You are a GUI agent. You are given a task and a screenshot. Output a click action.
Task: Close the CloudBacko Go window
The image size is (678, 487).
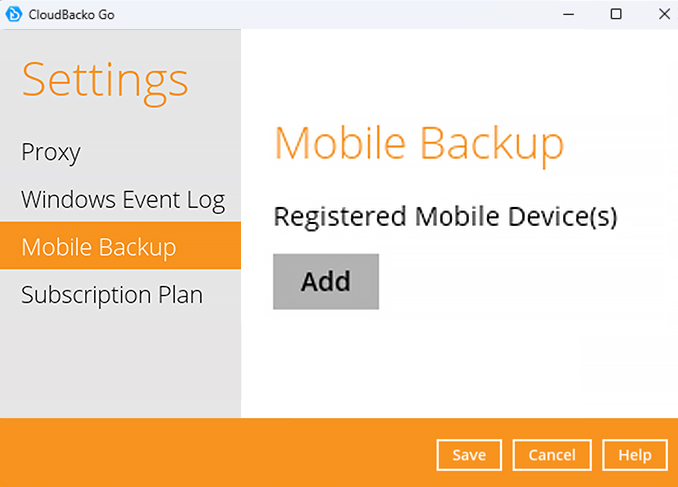[x=661, y=14]
